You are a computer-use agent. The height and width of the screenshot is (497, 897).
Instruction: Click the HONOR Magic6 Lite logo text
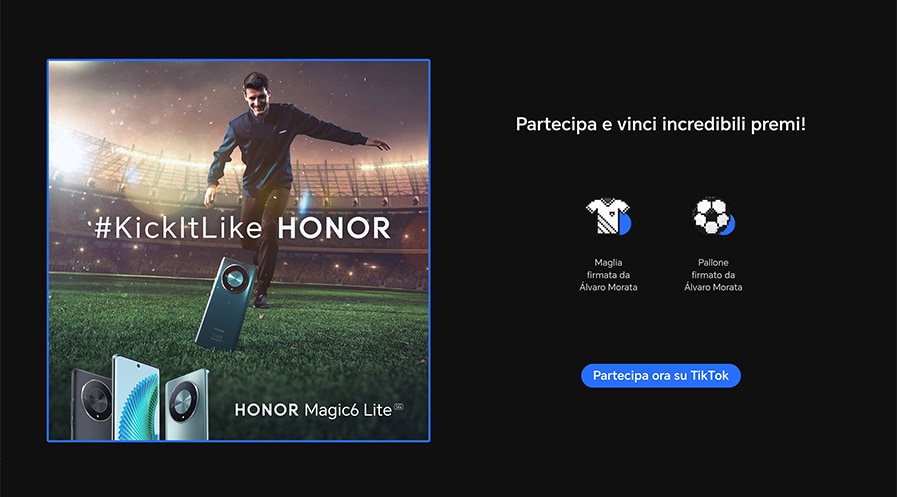tap(319, 410)
